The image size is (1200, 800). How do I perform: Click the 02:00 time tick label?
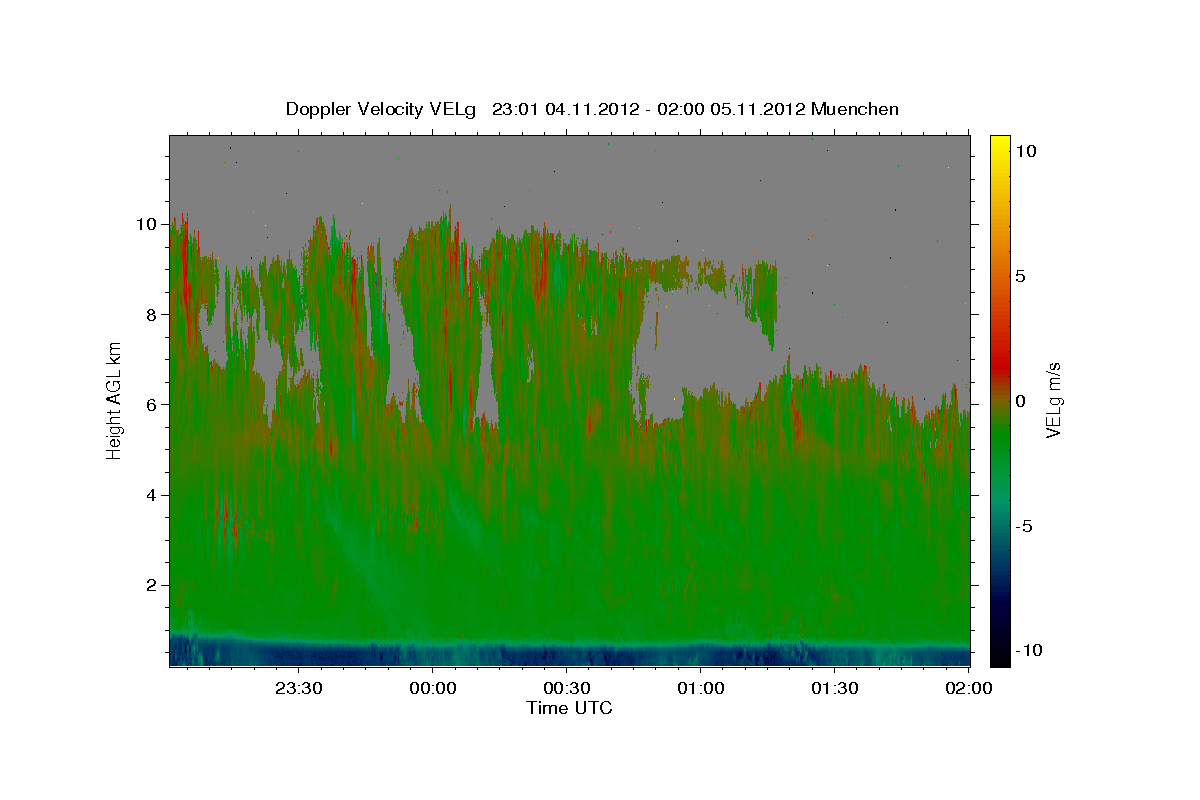pos(968,688)
